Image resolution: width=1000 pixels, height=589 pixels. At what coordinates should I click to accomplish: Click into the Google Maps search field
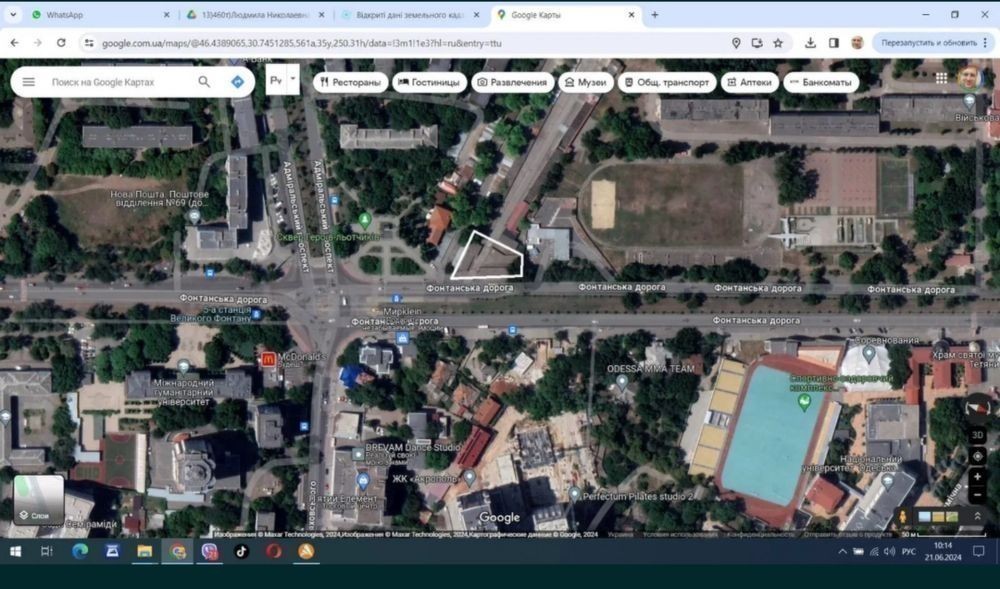click(x=115, y=82)
